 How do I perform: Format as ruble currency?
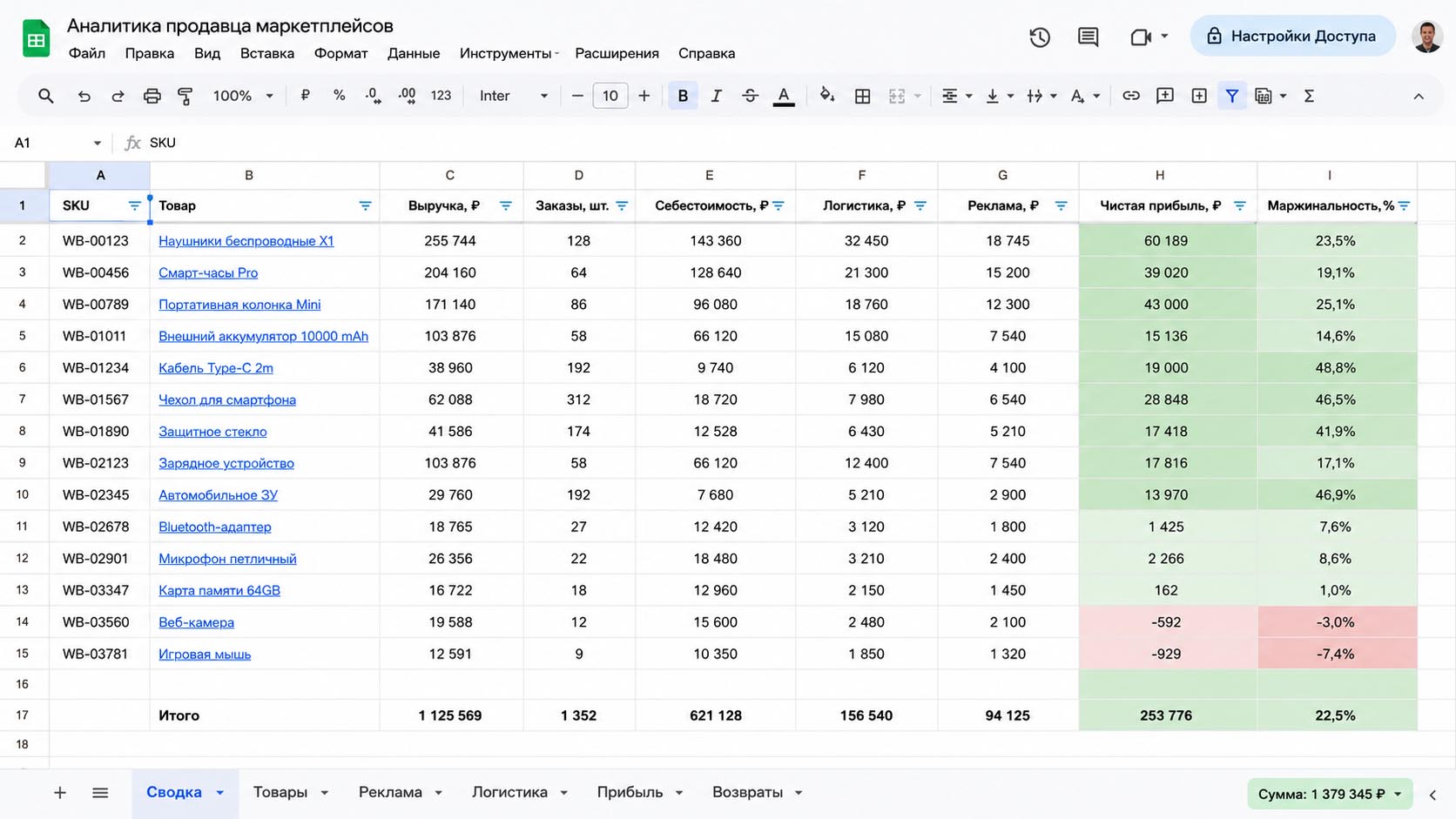point(305,96)
